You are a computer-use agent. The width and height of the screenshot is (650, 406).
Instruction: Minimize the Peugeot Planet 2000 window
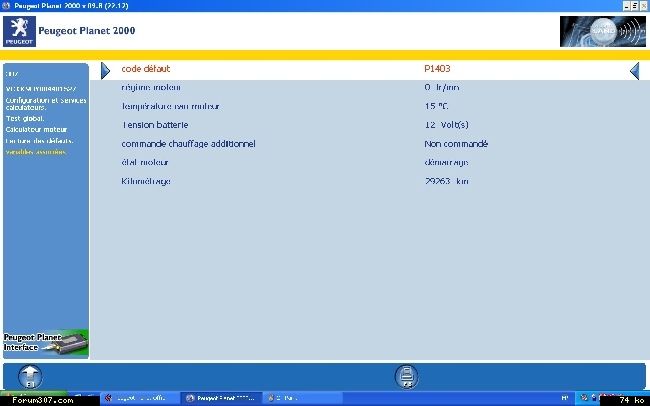pyautogui.click(x=627, y=6)
